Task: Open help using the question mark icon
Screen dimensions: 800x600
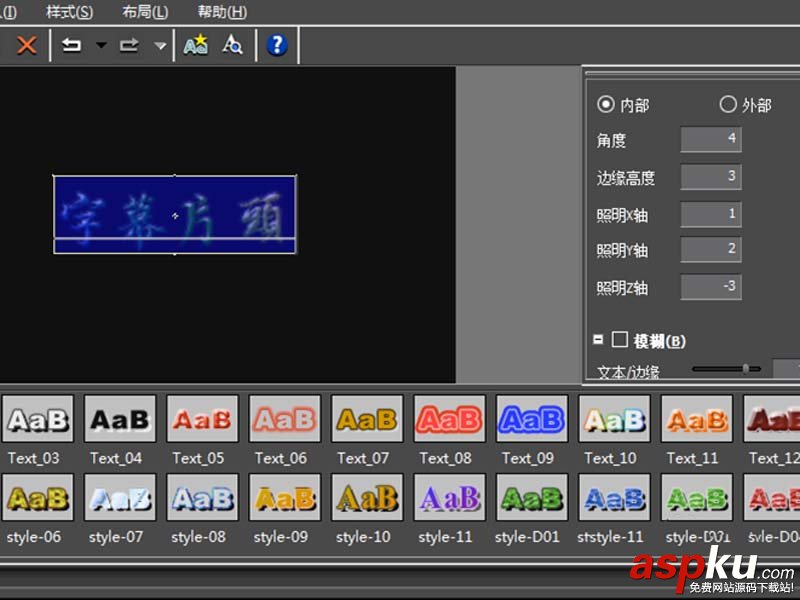Action: pos(277,44)
